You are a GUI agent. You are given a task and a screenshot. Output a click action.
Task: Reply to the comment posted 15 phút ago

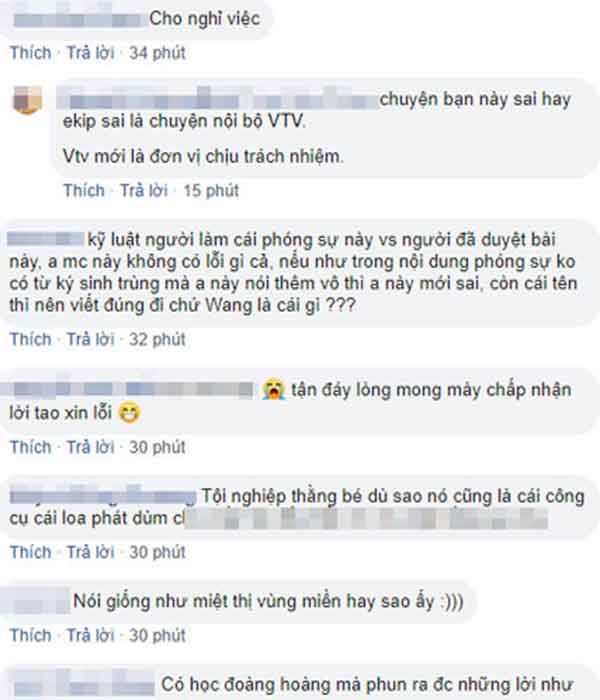coord(144,191)
